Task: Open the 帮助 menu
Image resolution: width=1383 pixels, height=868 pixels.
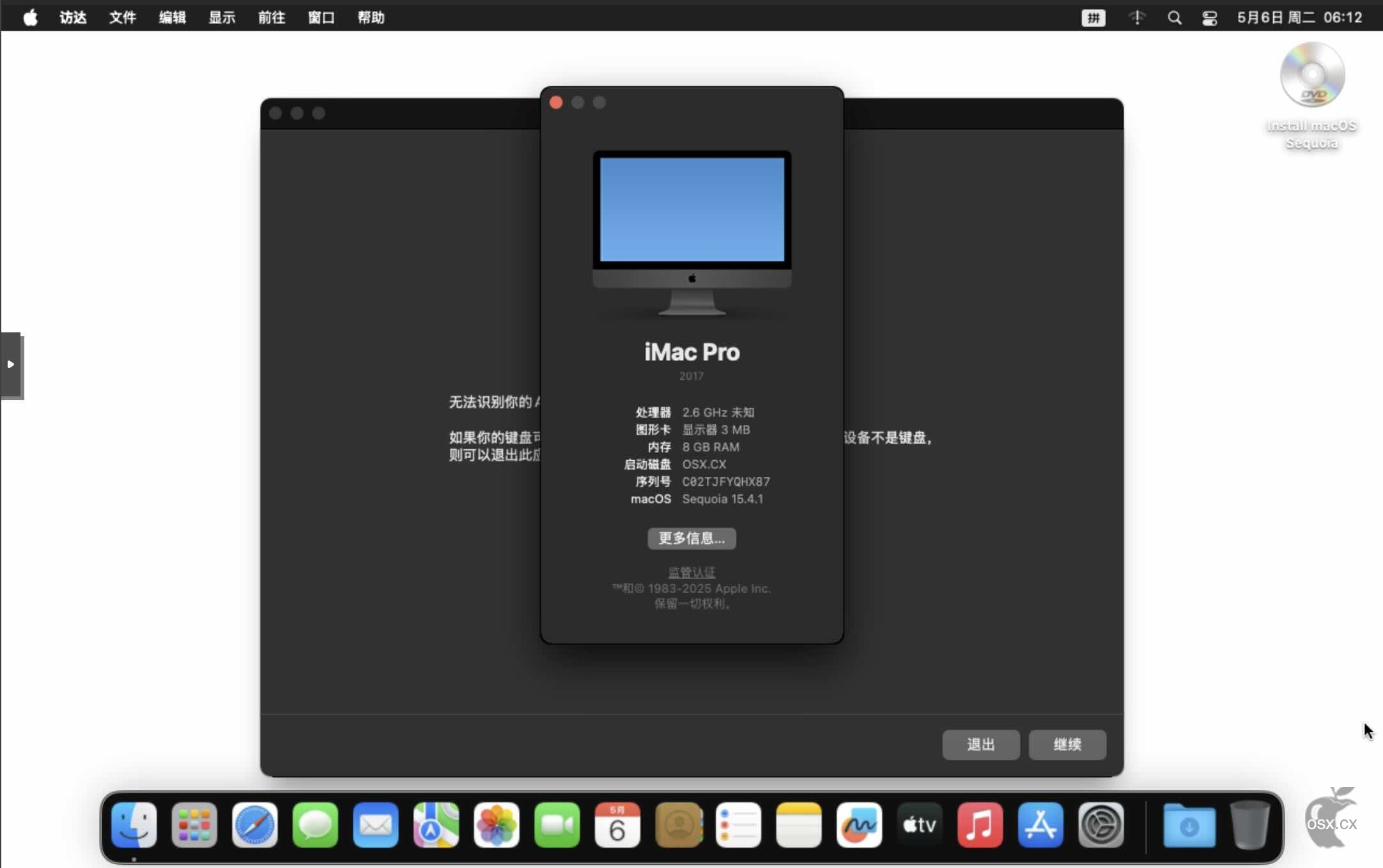Action: click(371, 17)
